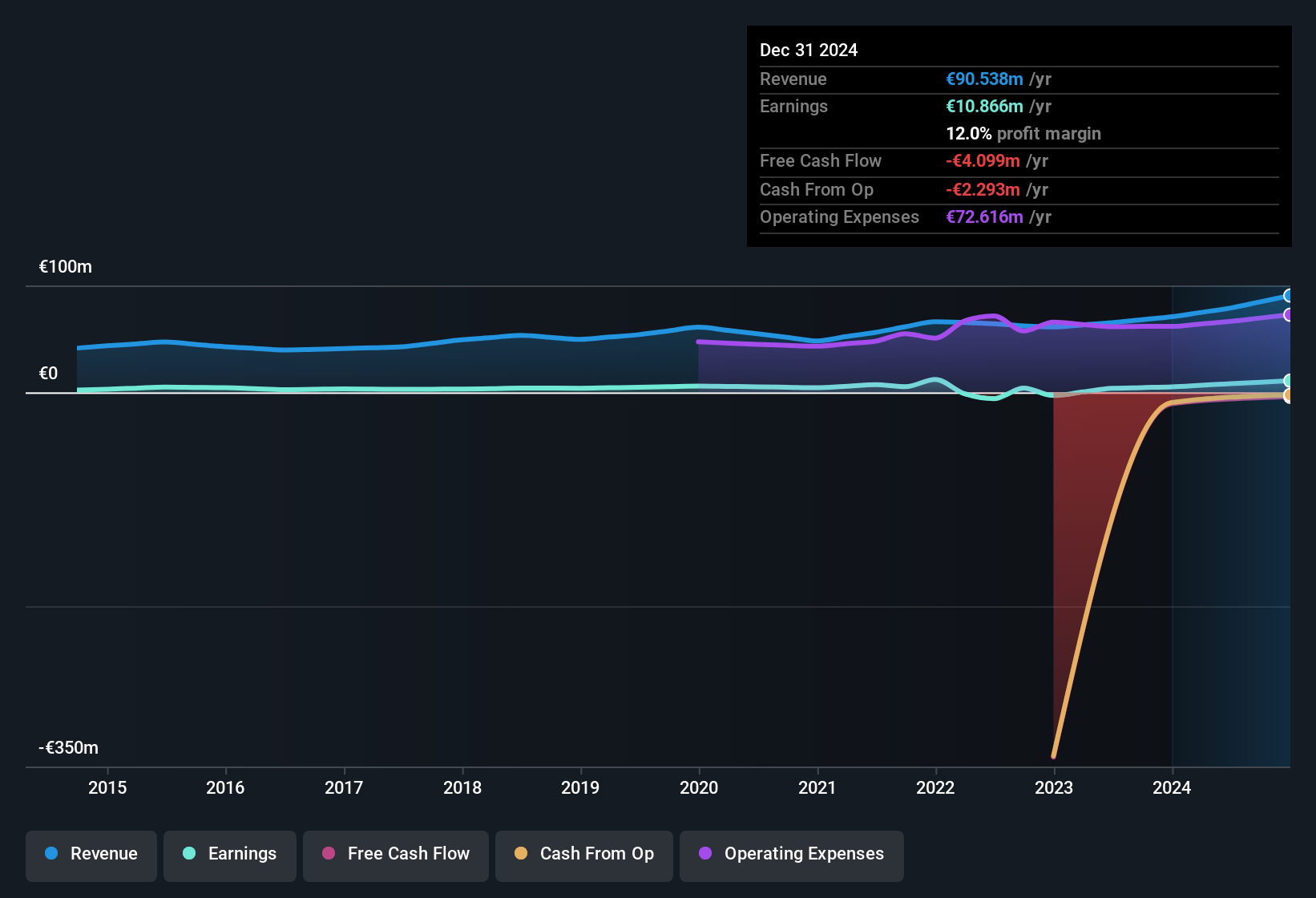
Task: Click the 12.0% profit margin text
Action: 1023,133
